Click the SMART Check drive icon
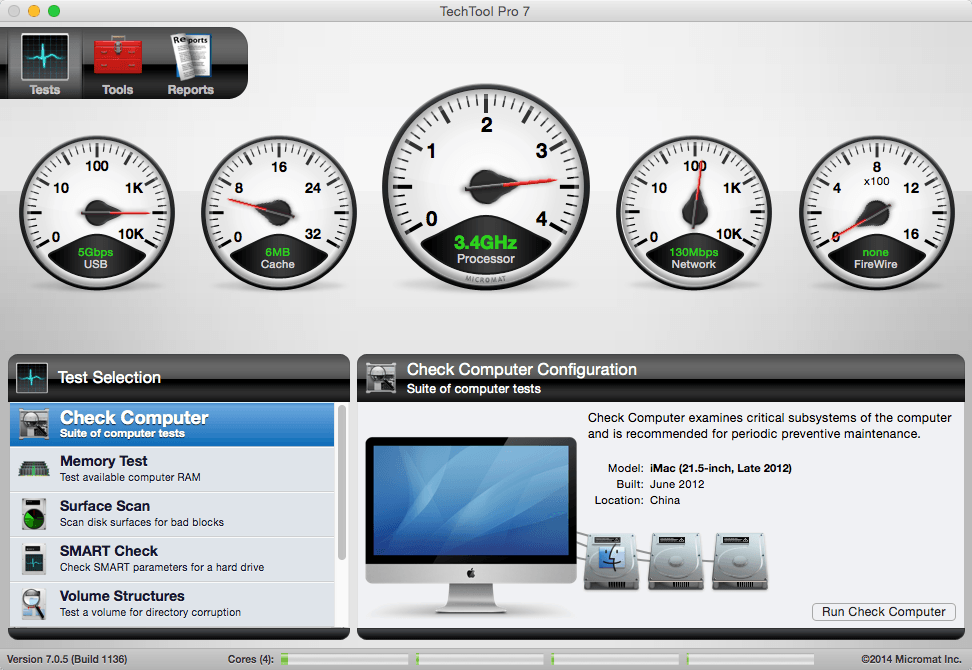Viewport: 972px width, 670px height. click(x=33, y=559)
